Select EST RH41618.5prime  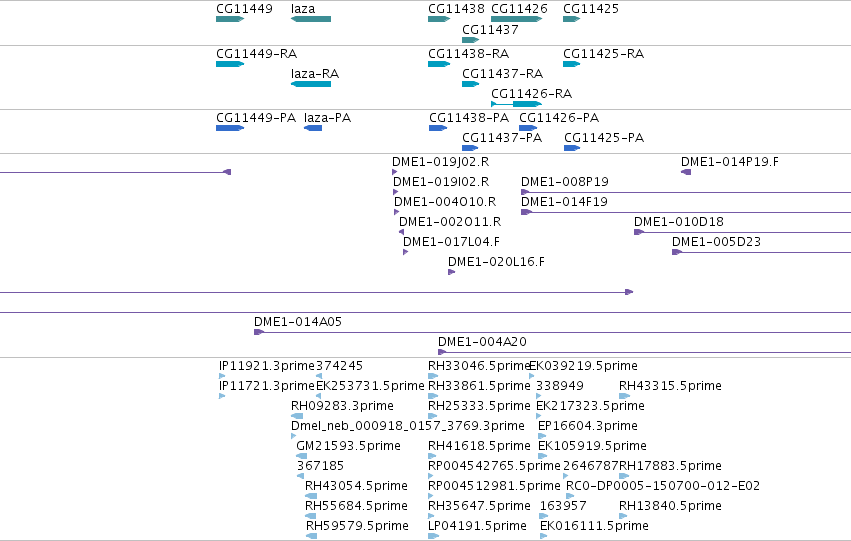(479, 446)
